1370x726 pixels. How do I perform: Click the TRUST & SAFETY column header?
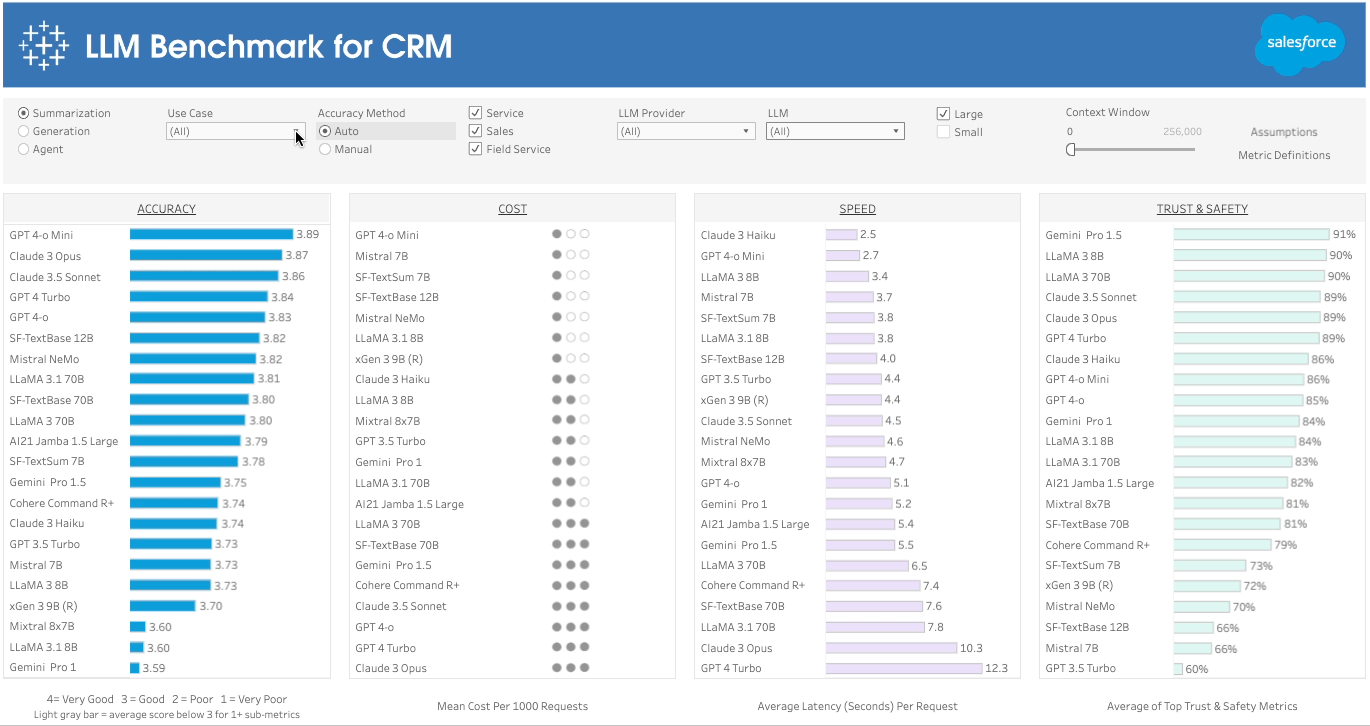click(1202, 209)
